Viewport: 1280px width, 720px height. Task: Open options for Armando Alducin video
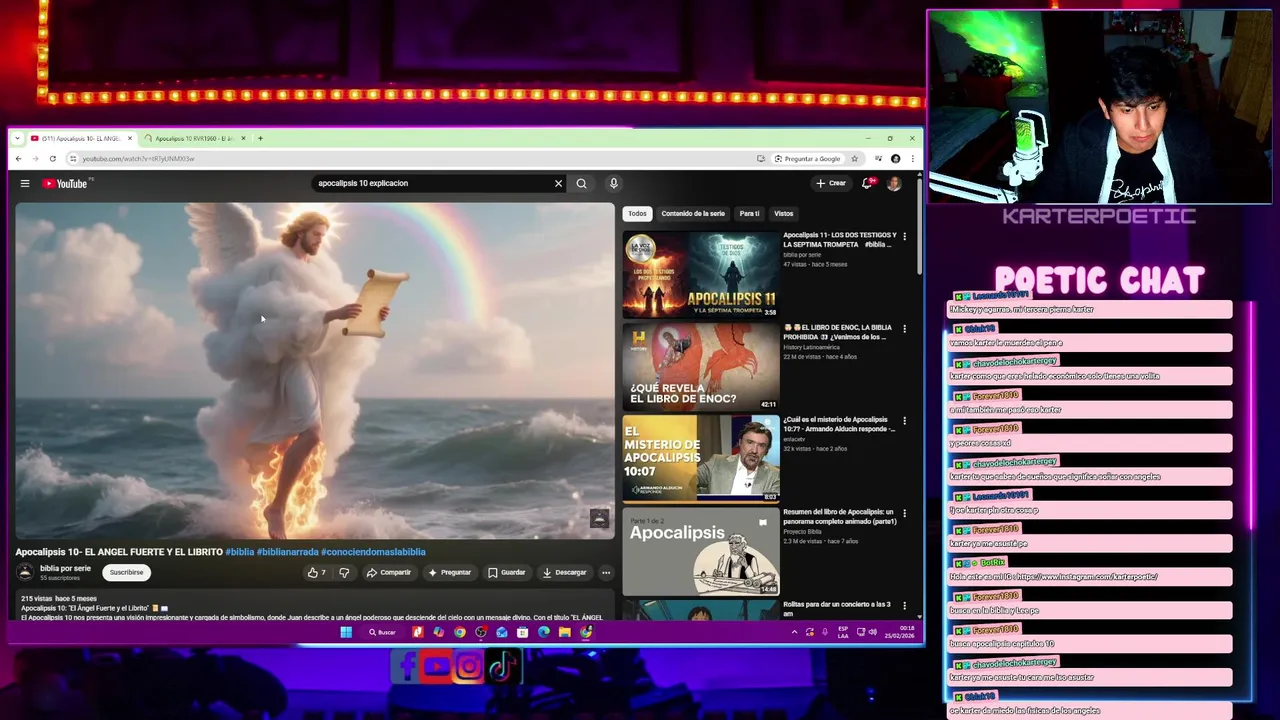click(x=904, y=421)
